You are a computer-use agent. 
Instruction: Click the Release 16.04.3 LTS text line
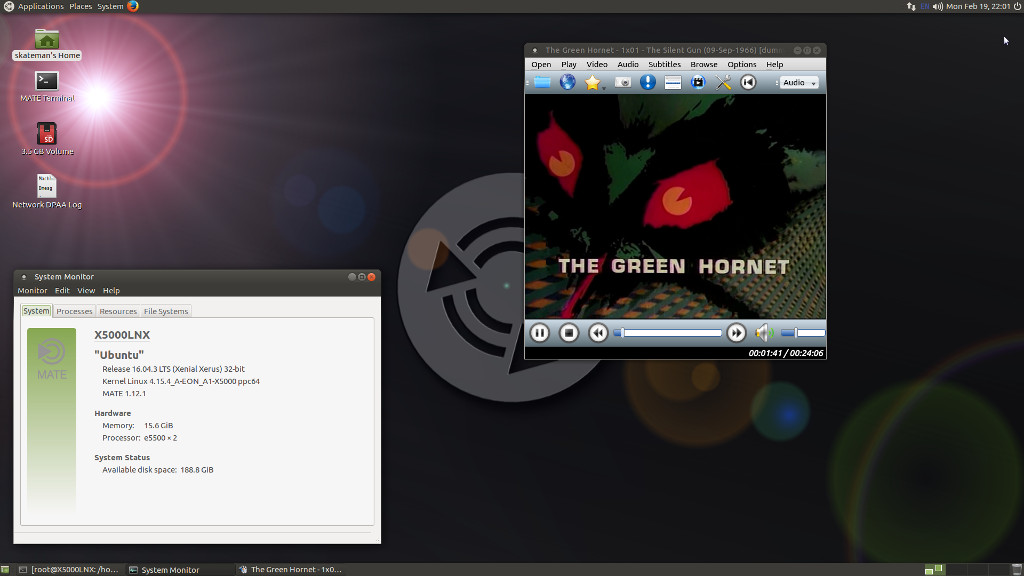[173, 369]
